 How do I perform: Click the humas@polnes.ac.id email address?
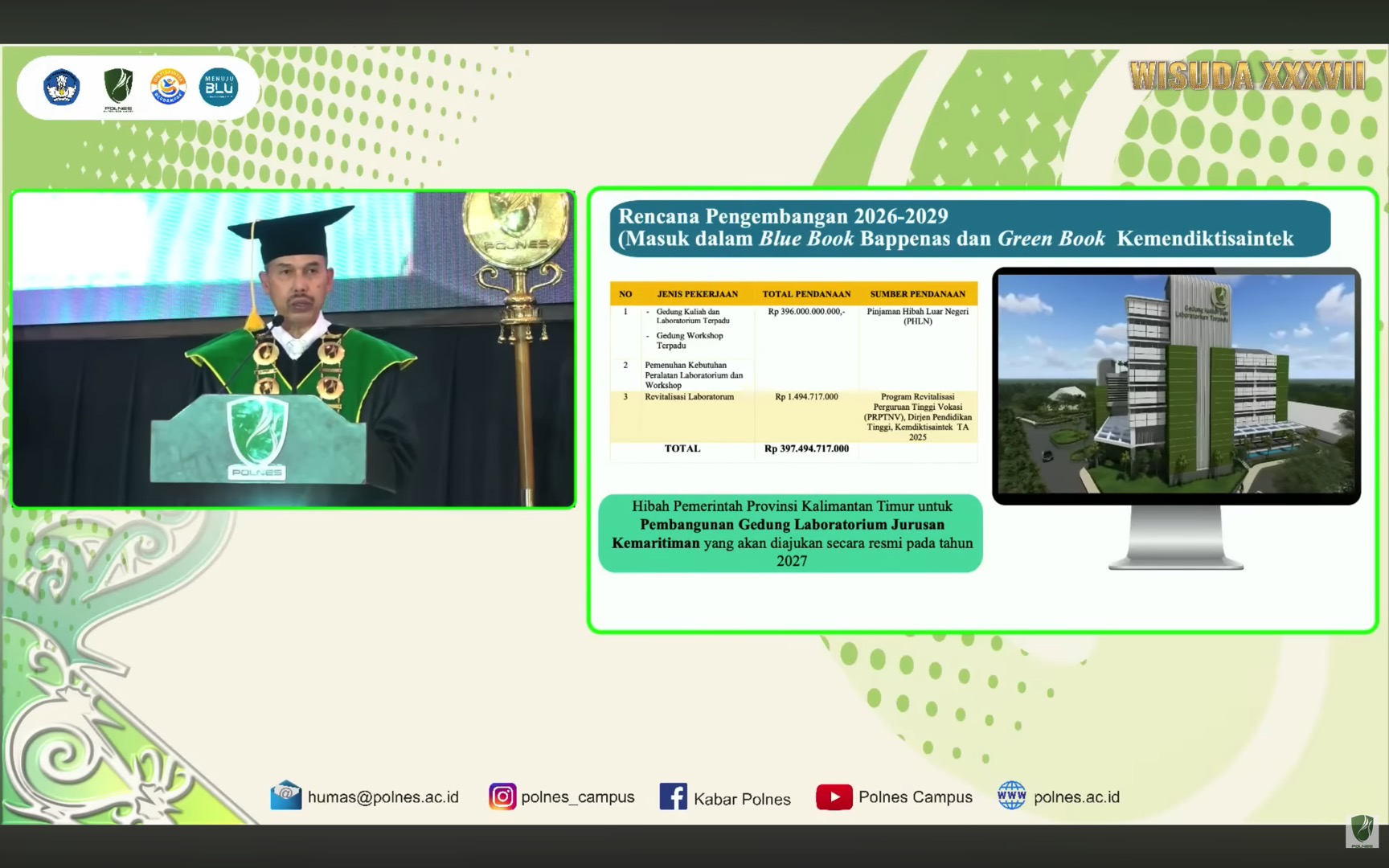(383, 797)
